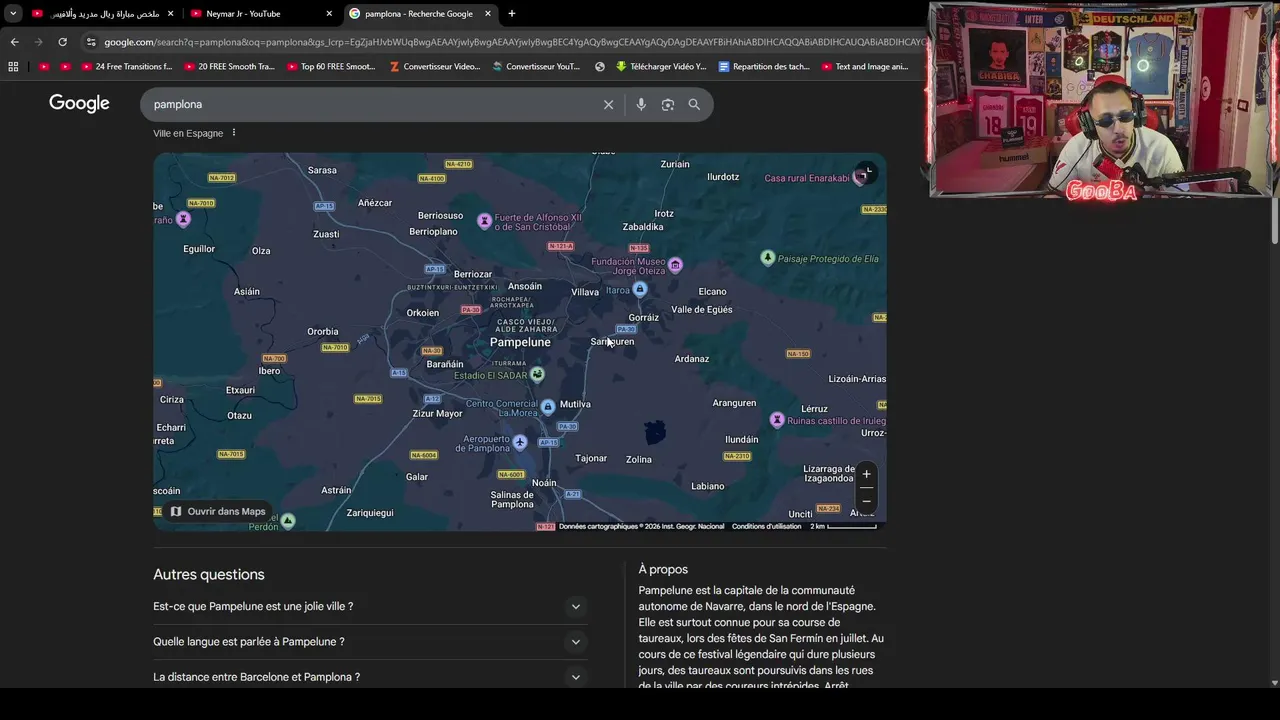Expand Quelle langue est parlée à Pampelune
This screenshot has width=1280, height=720.
coord(370,642)
